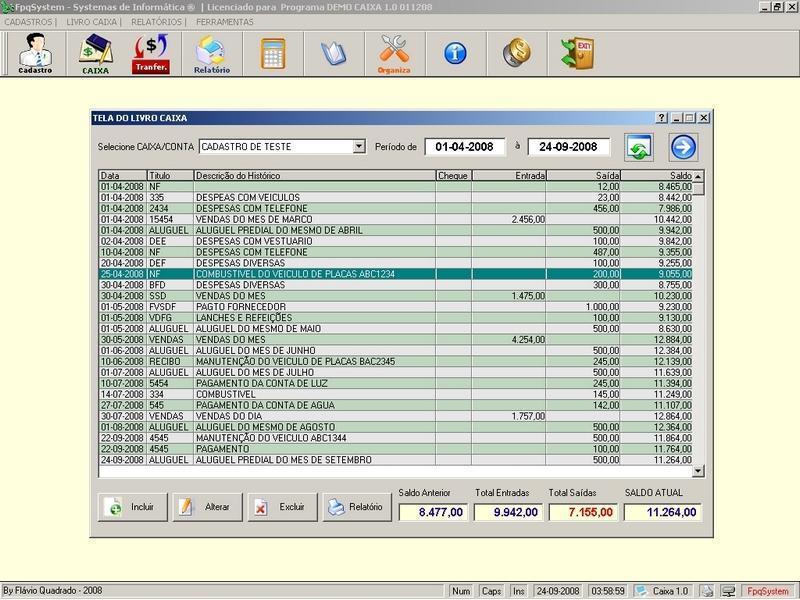Screen dimensions: 800x600
Task: Open the Transfer. transfer icon
Action: (151, 54)
